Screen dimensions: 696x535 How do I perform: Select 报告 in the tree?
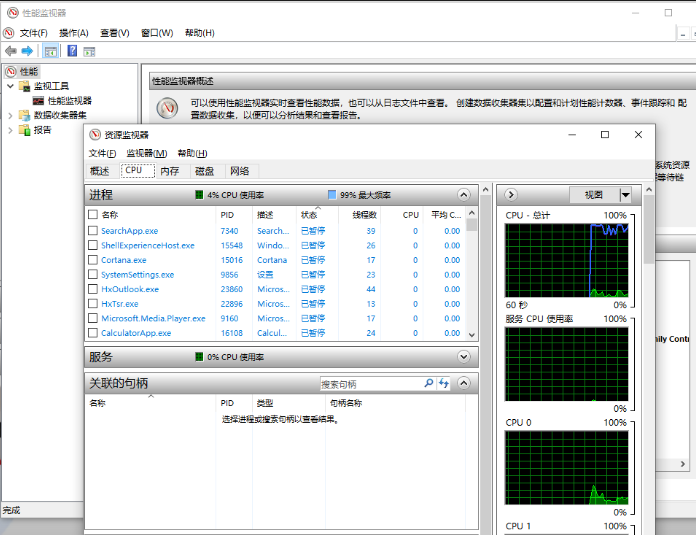[x=43, y=130]
